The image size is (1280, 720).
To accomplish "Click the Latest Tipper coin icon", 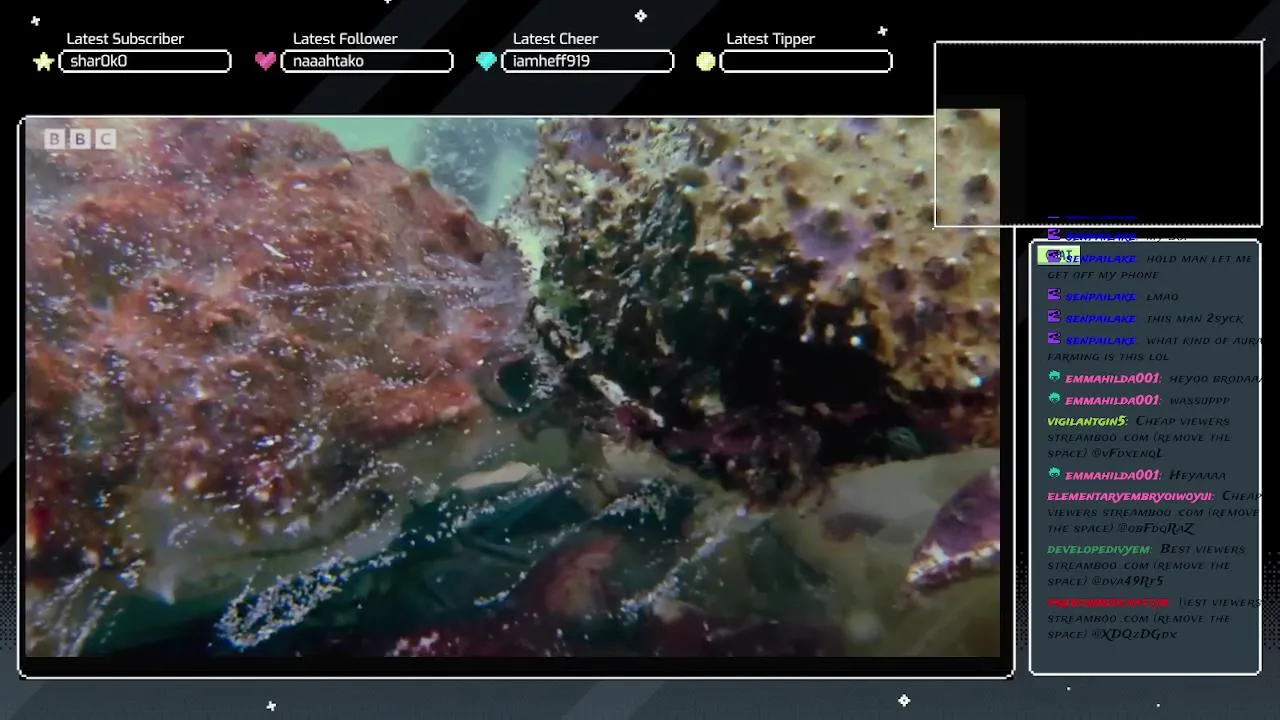I will [x=706, y=61].
